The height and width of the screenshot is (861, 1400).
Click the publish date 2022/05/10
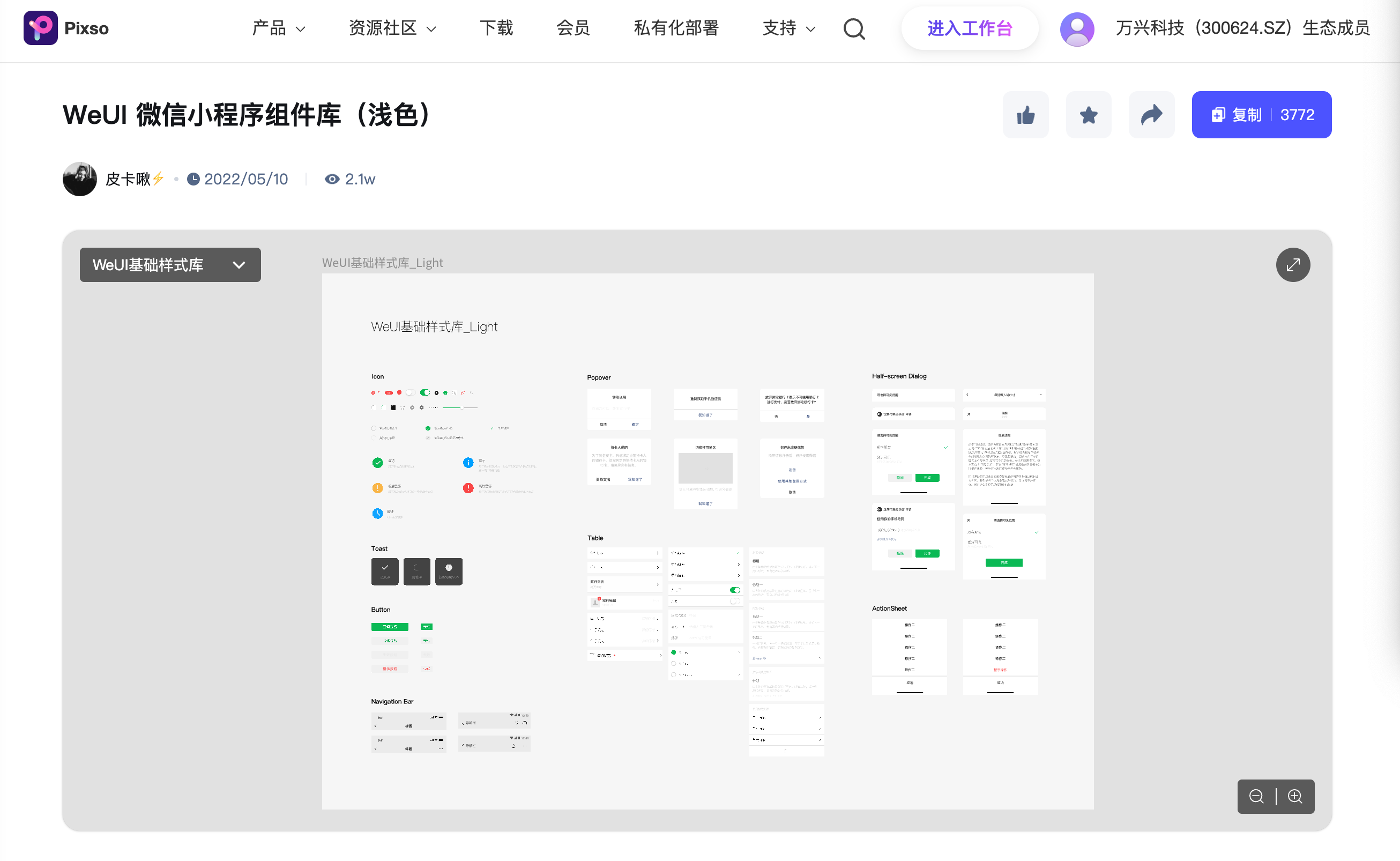pos(246,180)
